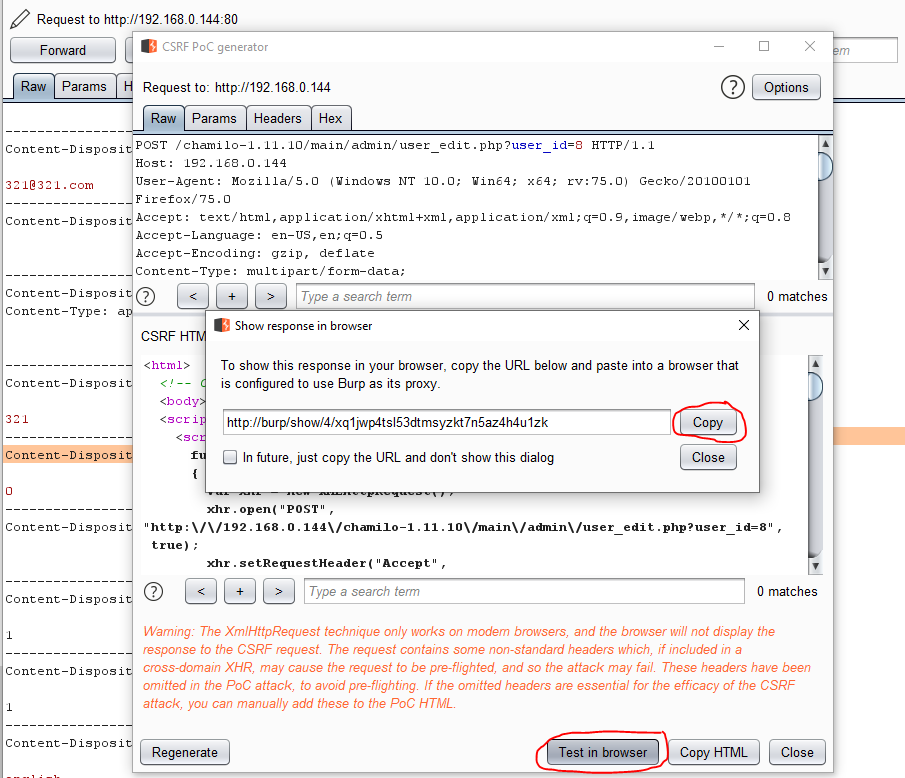Minimize the CSRF PoC generator window
Screen dimensions: 905x778
pos(719,46)
